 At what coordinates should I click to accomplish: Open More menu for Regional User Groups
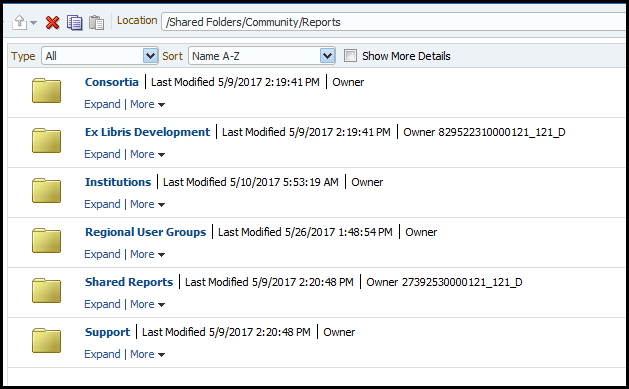click(x=147, y=254)
